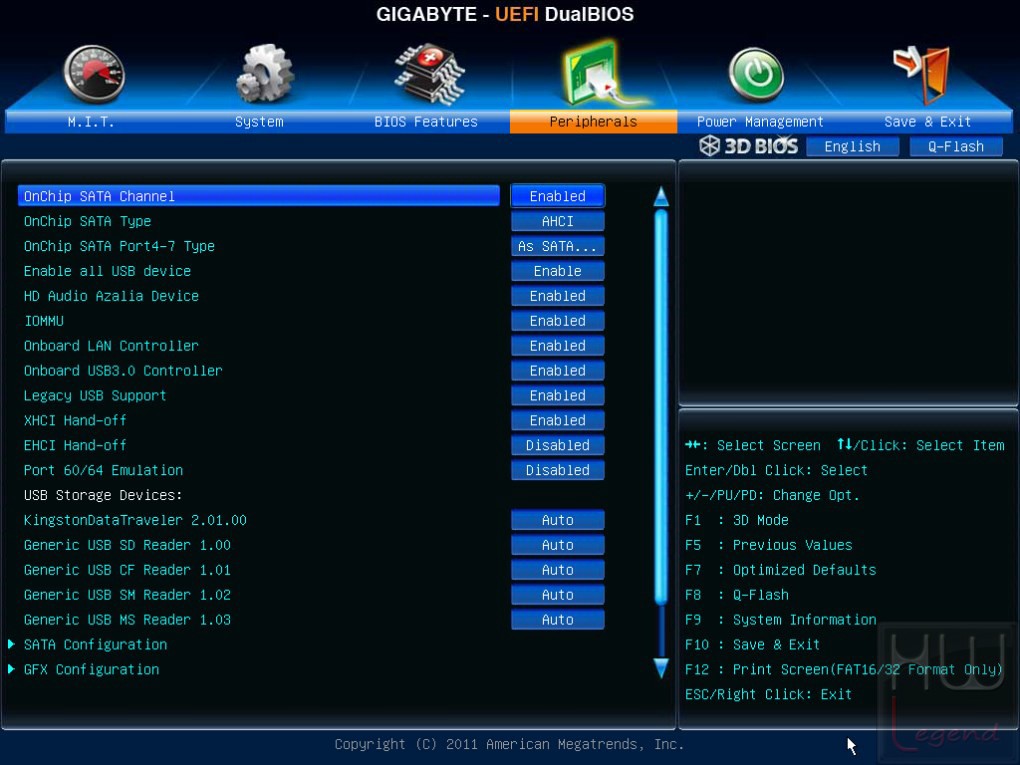Image resolution: width=1020 pixels, height=765 pixels.
Task: Click the English language button
Action: (x=852, y=146)
